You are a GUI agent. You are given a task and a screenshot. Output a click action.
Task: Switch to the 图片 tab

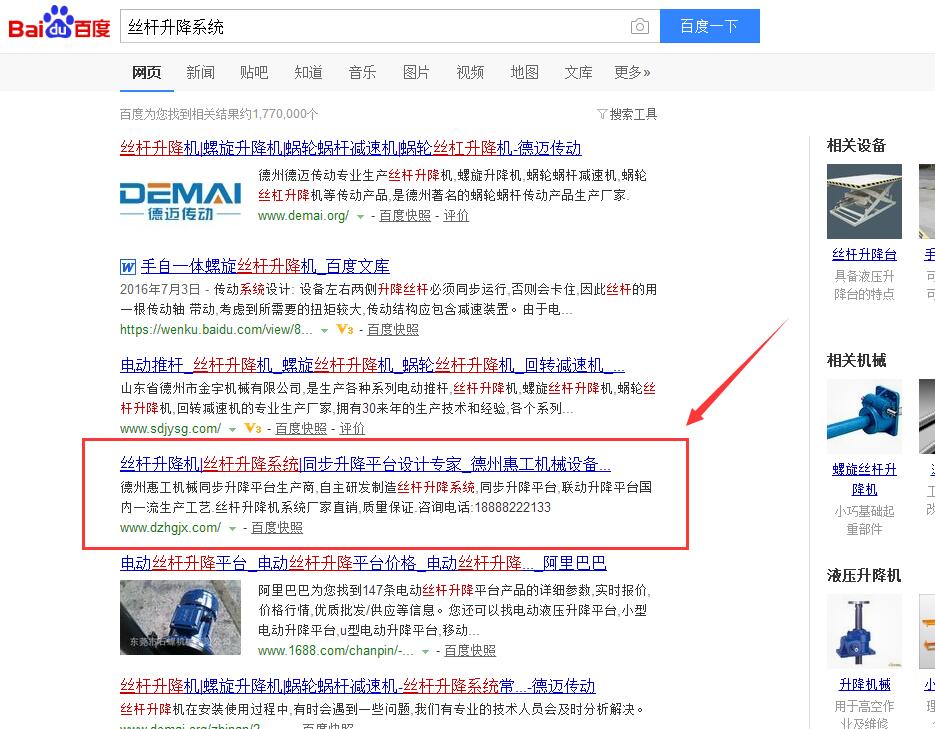pyautogui.click(x=416, y=72)
